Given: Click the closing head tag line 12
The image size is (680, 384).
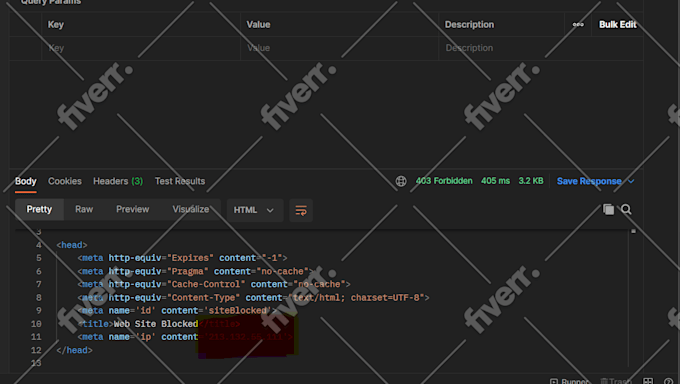Looking at the screenshot, I should click(x=75, y=350).
